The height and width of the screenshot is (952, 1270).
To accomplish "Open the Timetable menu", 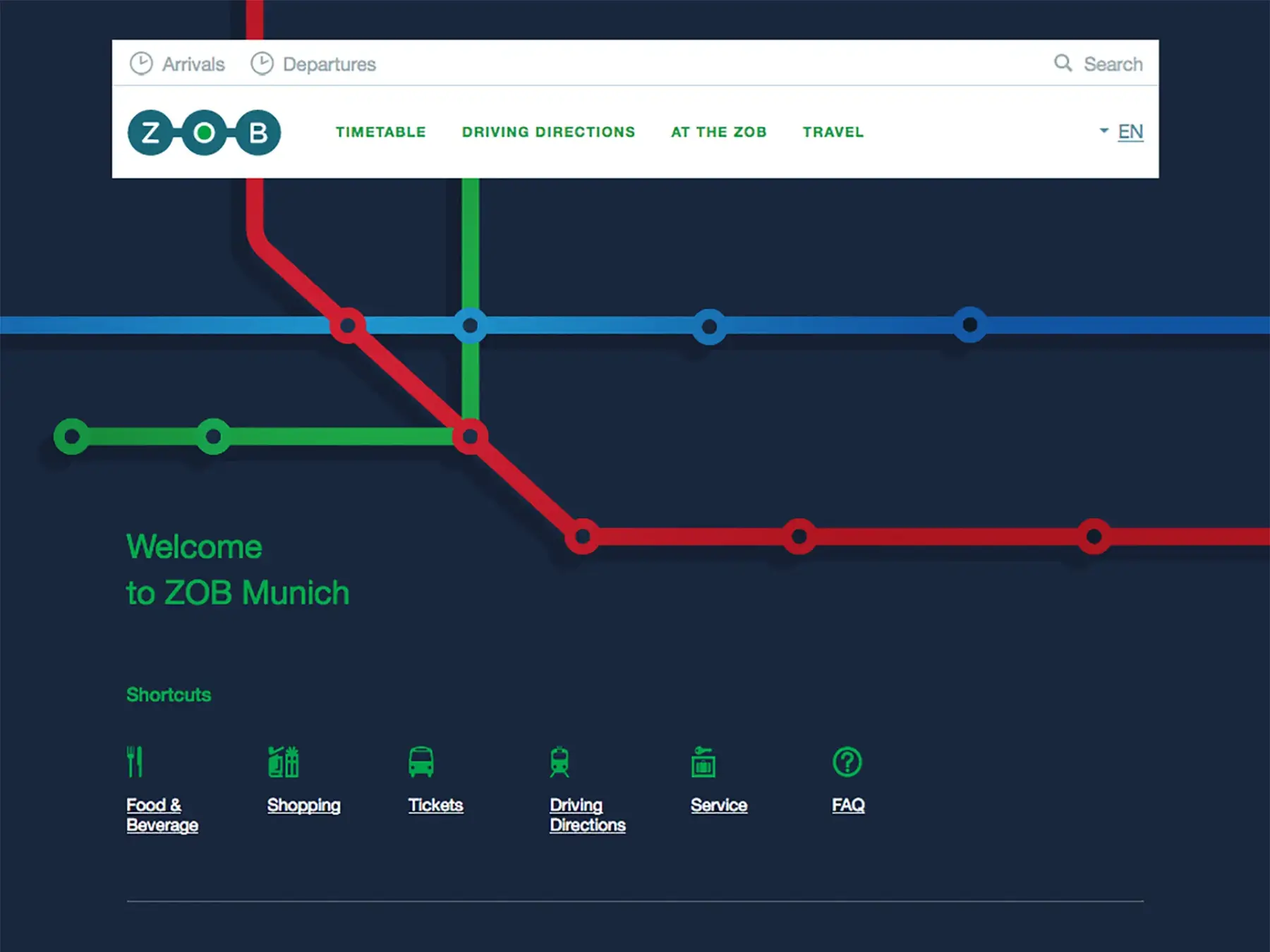I will (x=381, y=133).
